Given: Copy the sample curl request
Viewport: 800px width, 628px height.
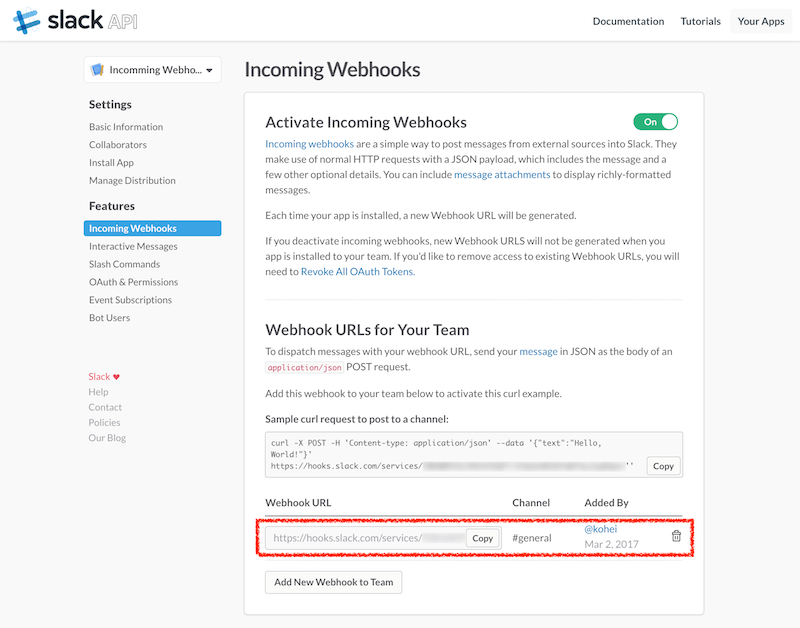Looking at the screenshot, I should [663, 466].
